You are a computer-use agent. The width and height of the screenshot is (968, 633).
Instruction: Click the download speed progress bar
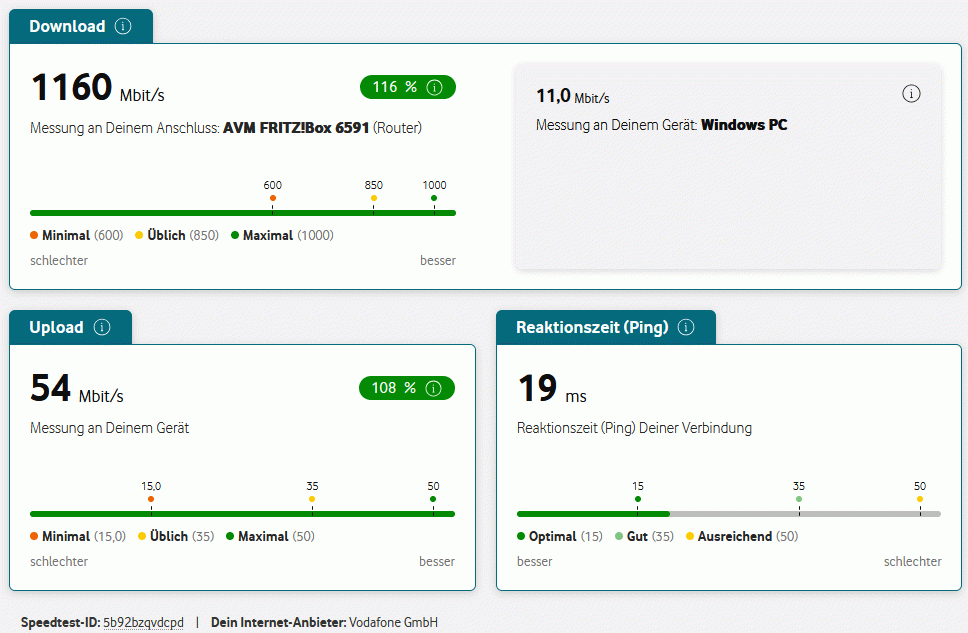point(243,213)
